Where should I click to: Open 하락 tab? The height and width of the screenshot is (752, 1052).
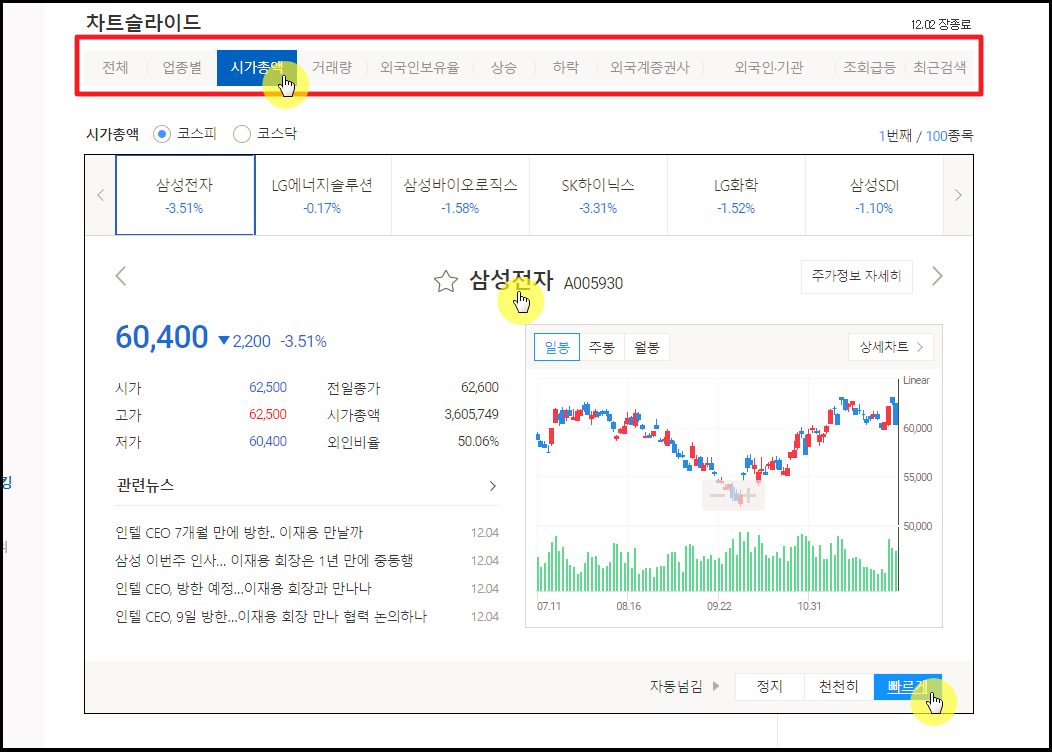point(566,68)
